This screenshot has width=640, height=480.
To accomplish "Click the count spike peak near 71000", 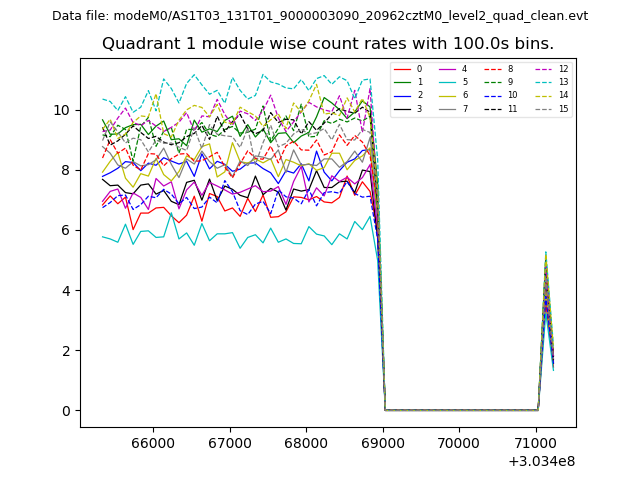I will [545, 253].
